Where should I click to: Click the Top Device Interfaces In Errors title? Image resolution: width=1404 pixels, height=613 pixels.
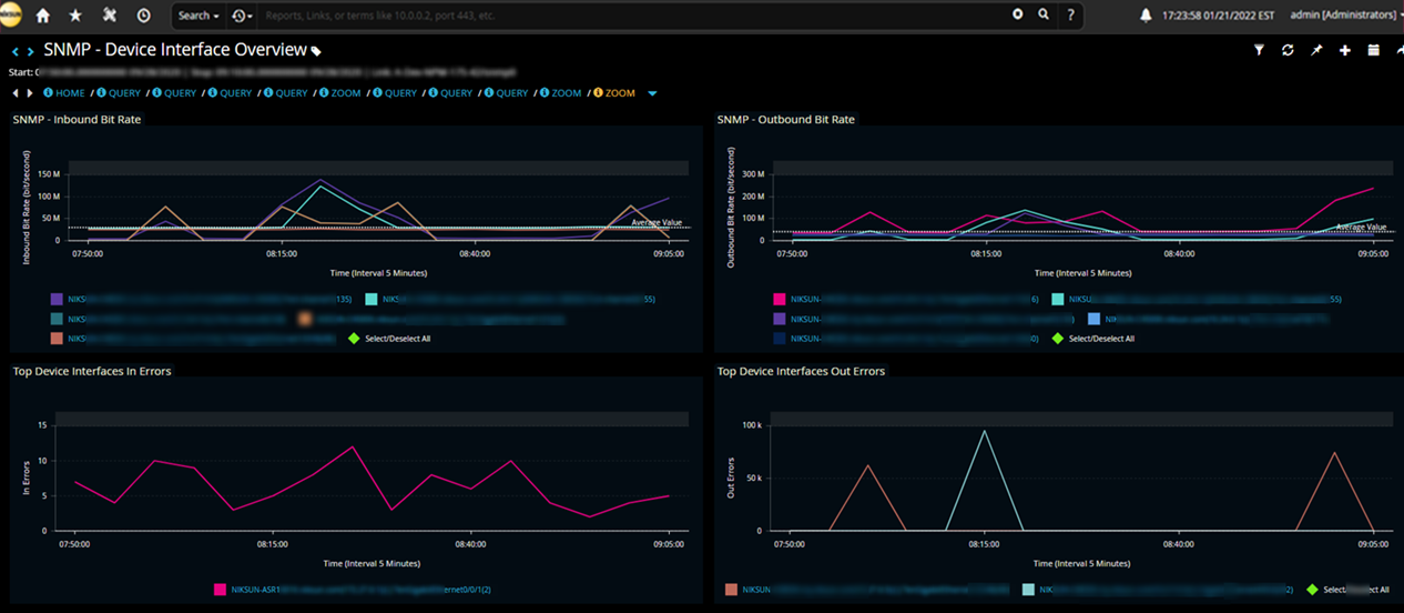92,372
